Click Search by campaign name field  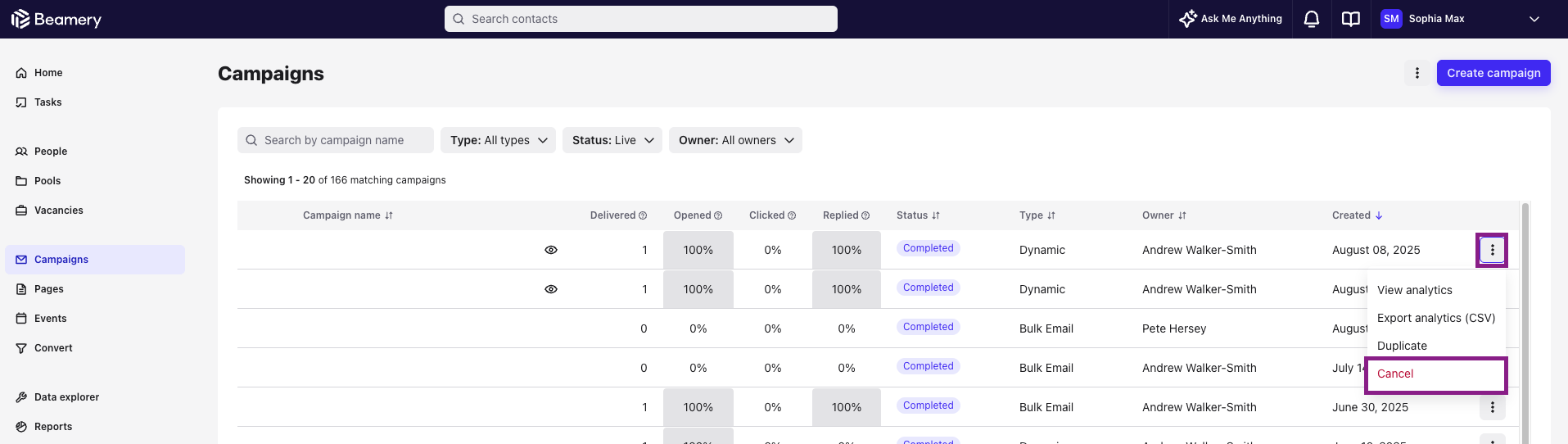[336, 140]
